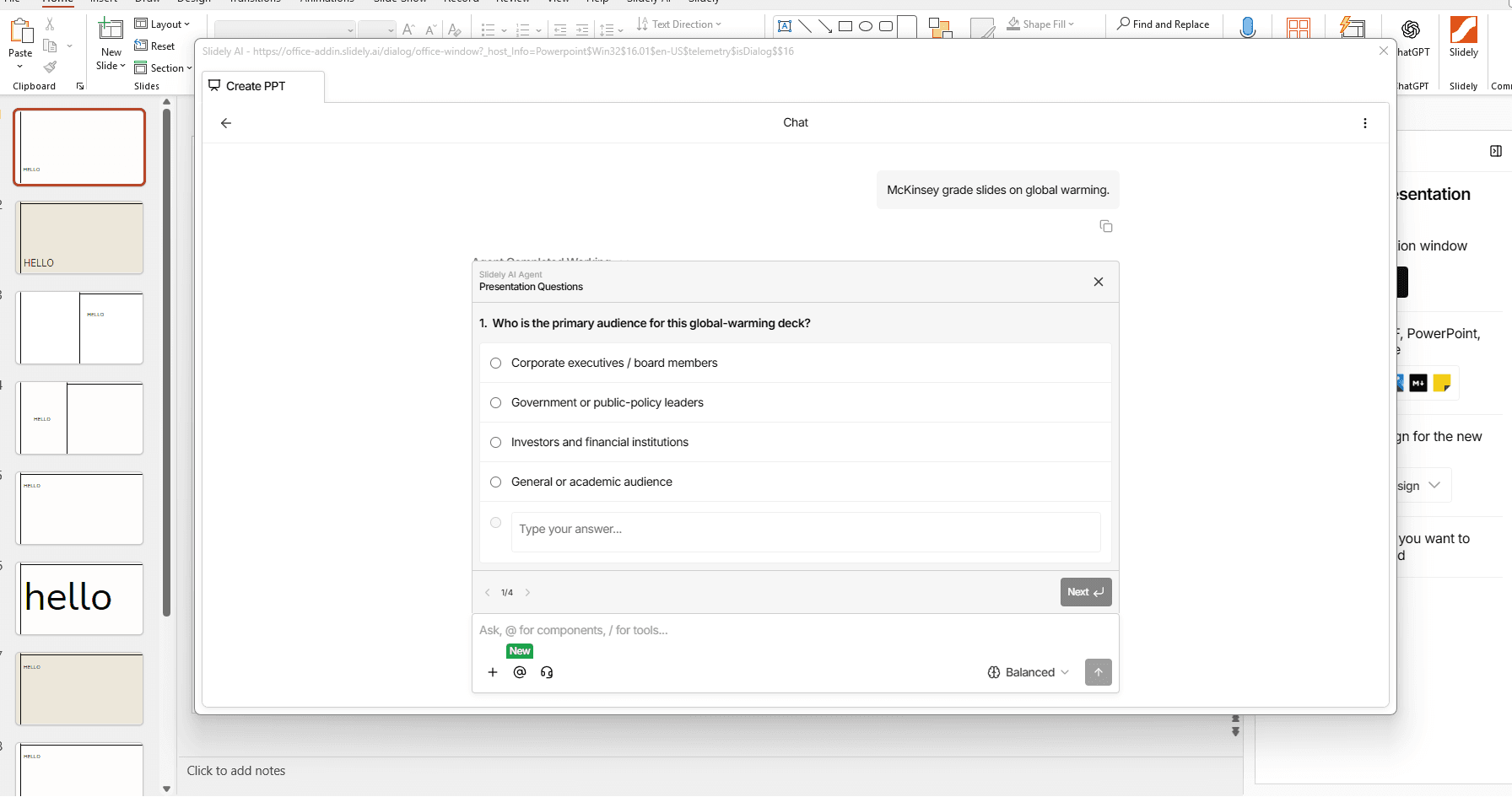Open the Shape Fill dropdown

pos(1041,24)
